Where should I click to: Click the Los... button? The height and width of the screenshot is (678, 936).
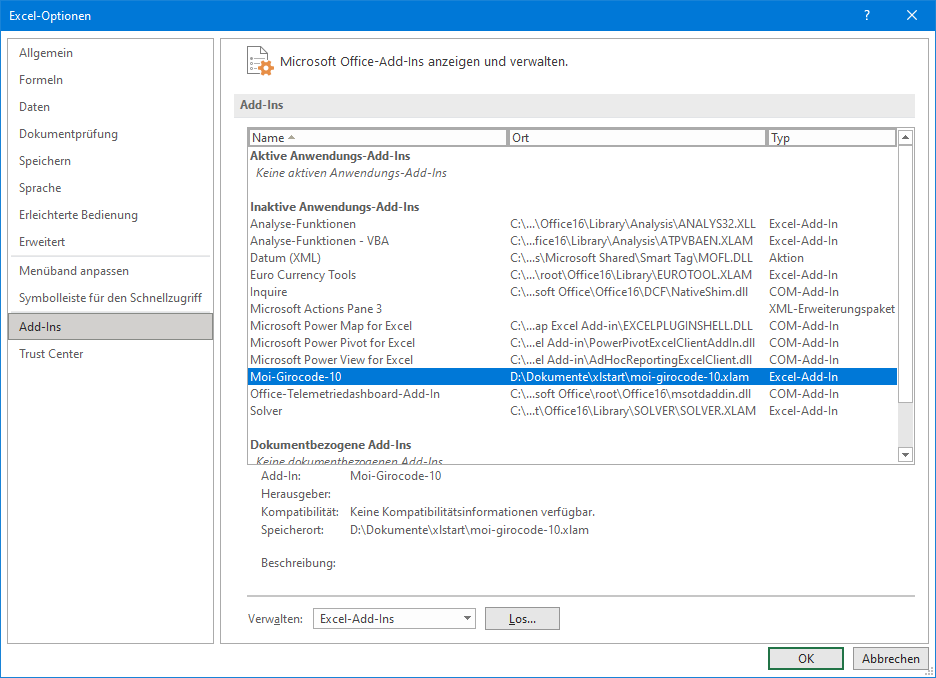522,619
